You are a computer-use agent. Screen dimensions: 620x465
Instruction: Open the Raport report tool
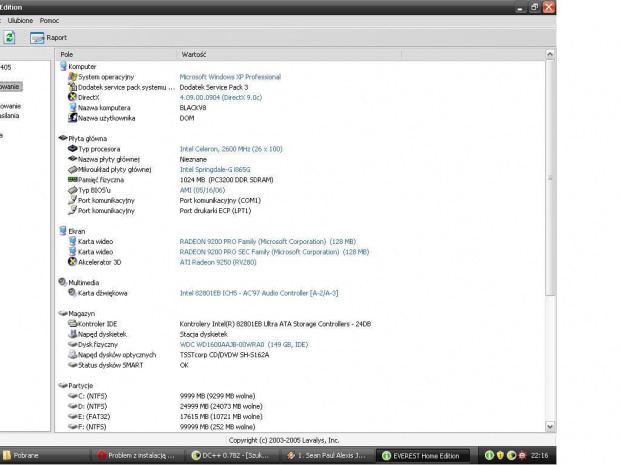48,38
